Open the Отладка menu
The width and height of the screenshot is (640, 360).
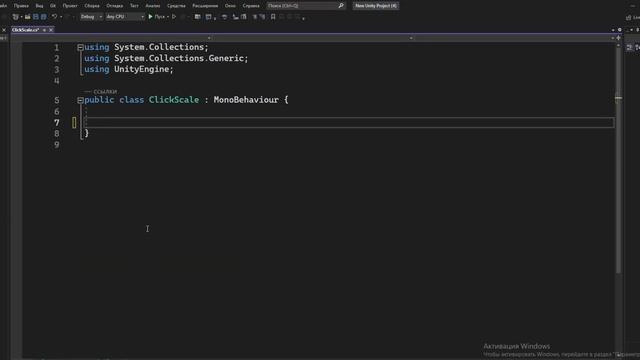coord(115,6)
